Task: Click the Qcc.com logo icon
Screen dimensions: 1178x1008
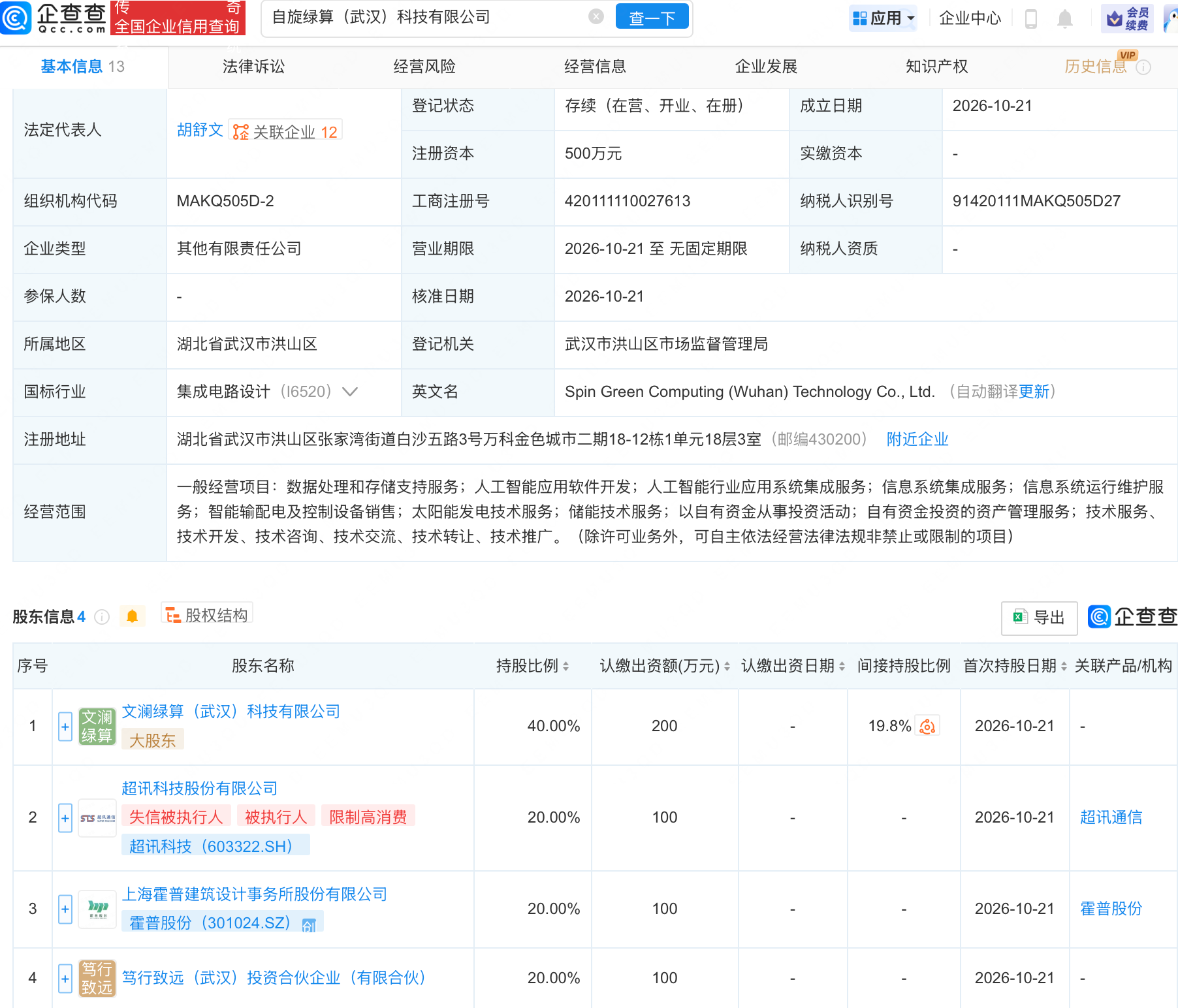Action: tap(16, 18)
